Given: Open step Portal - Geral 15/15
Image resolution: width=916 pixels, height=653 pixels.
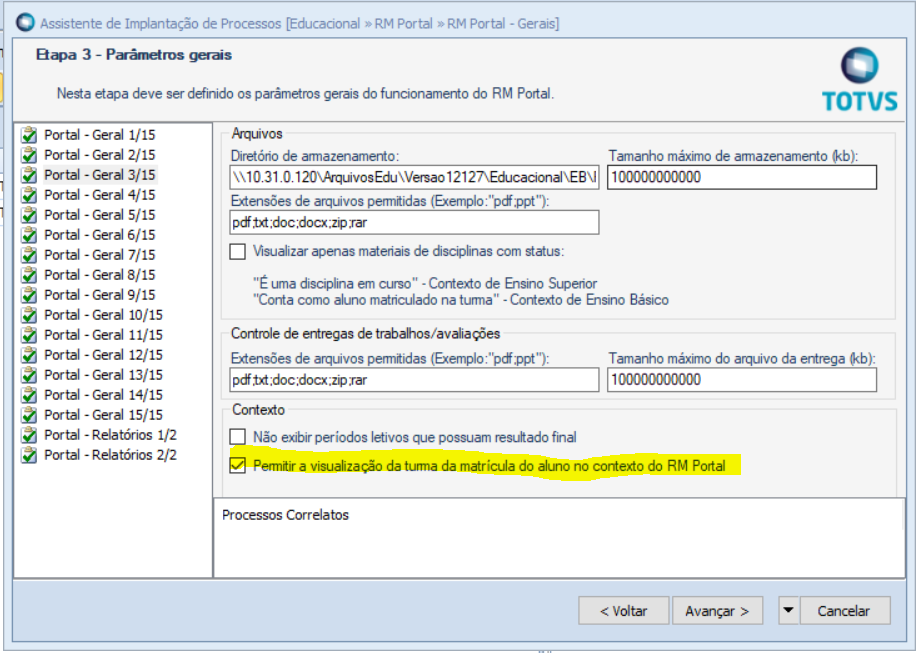Looking at the screenshot, I should (x=103, y=415).
